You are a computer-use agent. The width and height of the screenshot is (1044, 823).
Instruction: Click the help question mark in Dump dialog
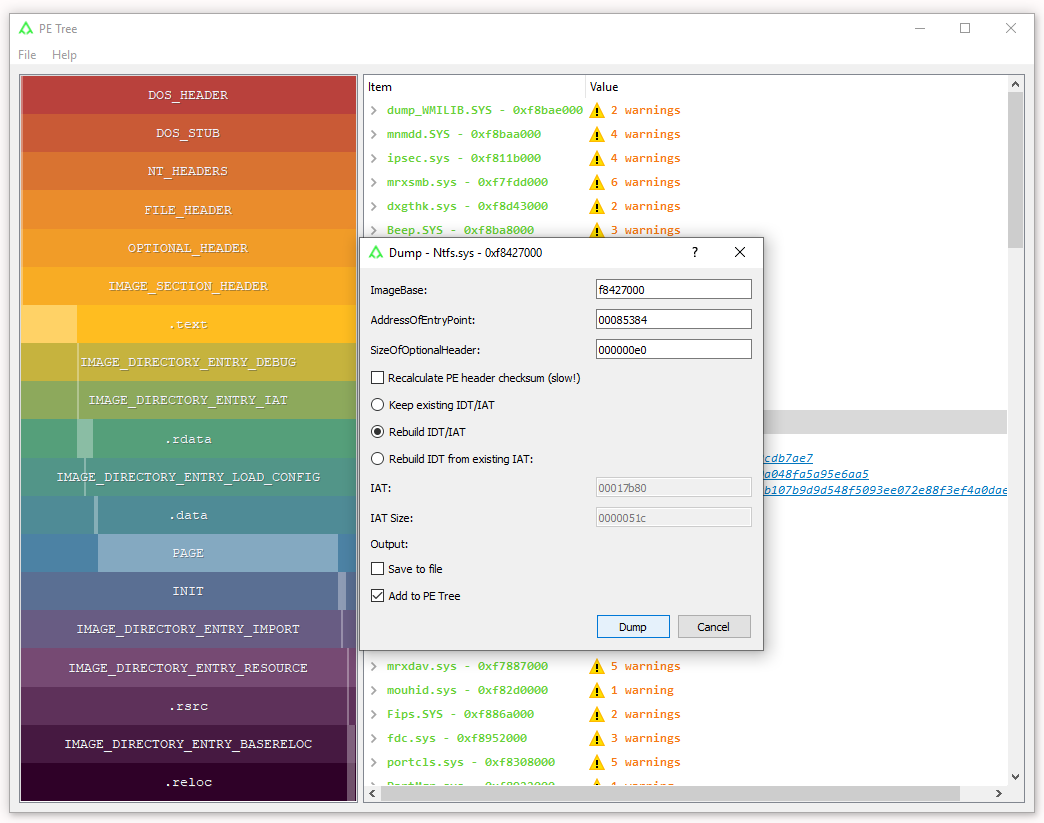click(x=694, y=252)
